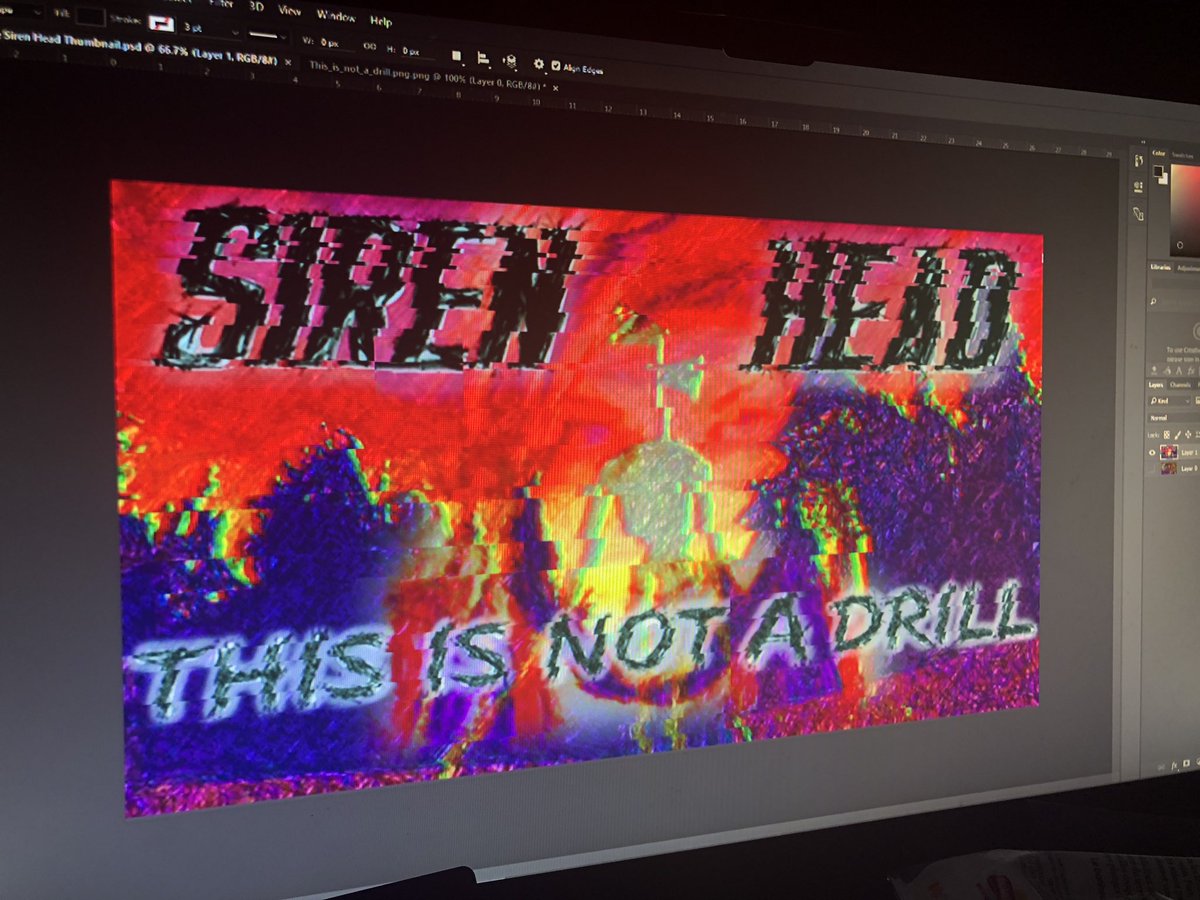Toggle the Align Edges checkbox
The height and width of the screenshot is (900, 1200).
tap(556, 66)
